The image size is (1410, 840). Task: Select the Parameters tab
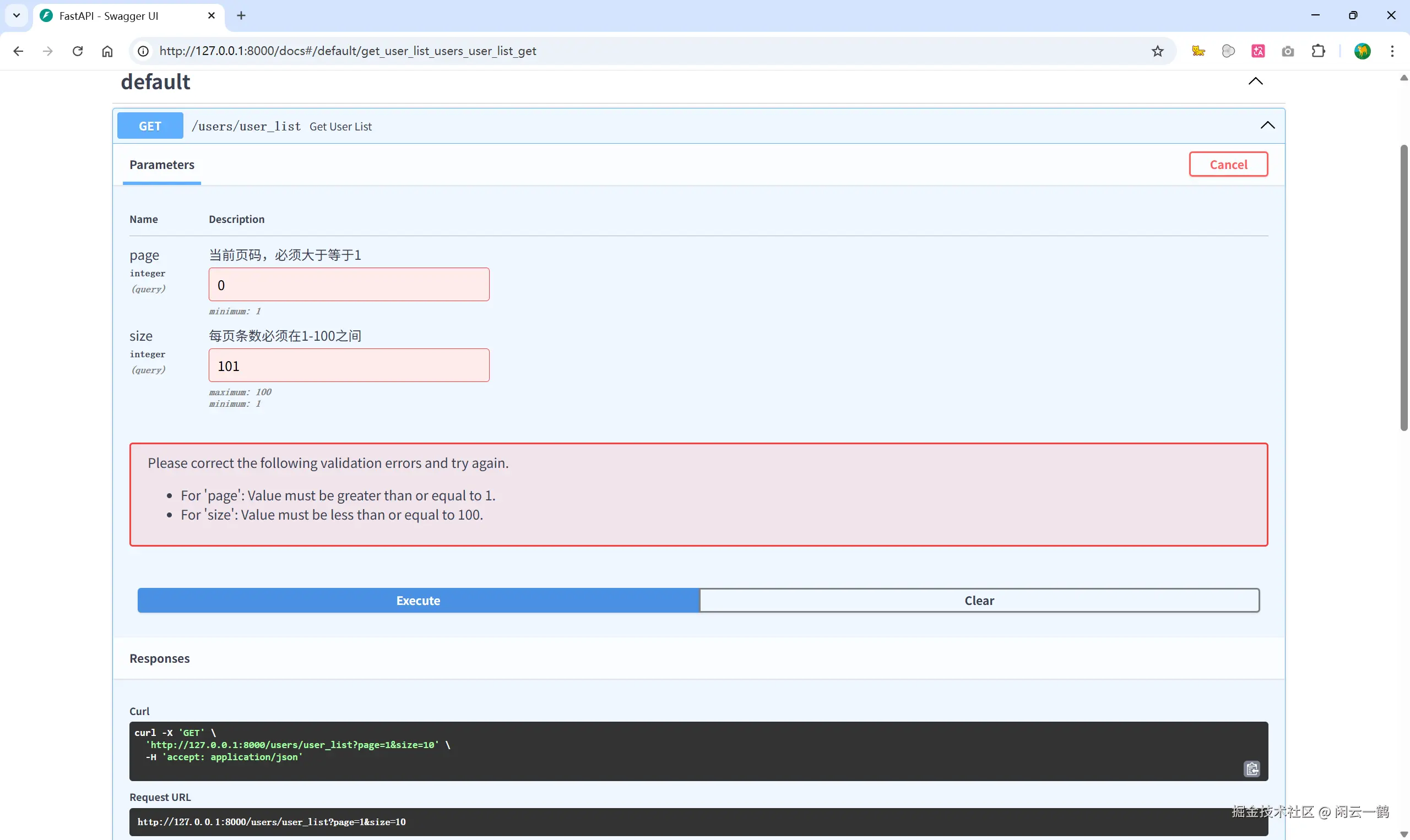pos(162,165)
